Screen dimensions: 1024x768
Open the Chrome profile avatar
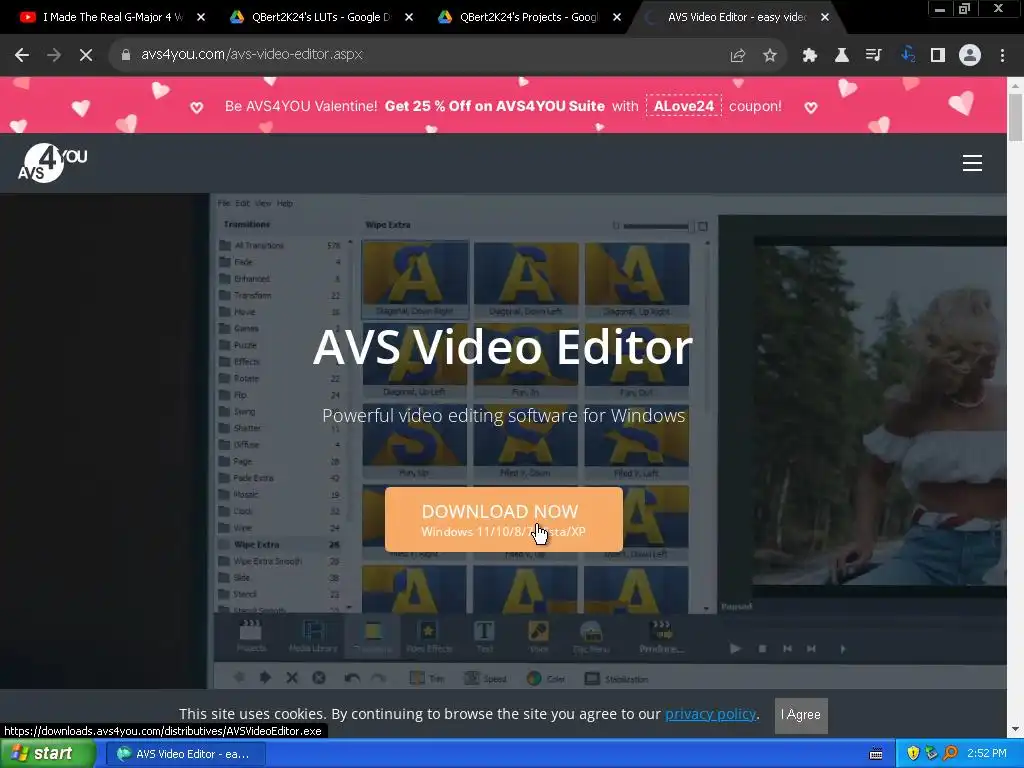tap(970, 55)
